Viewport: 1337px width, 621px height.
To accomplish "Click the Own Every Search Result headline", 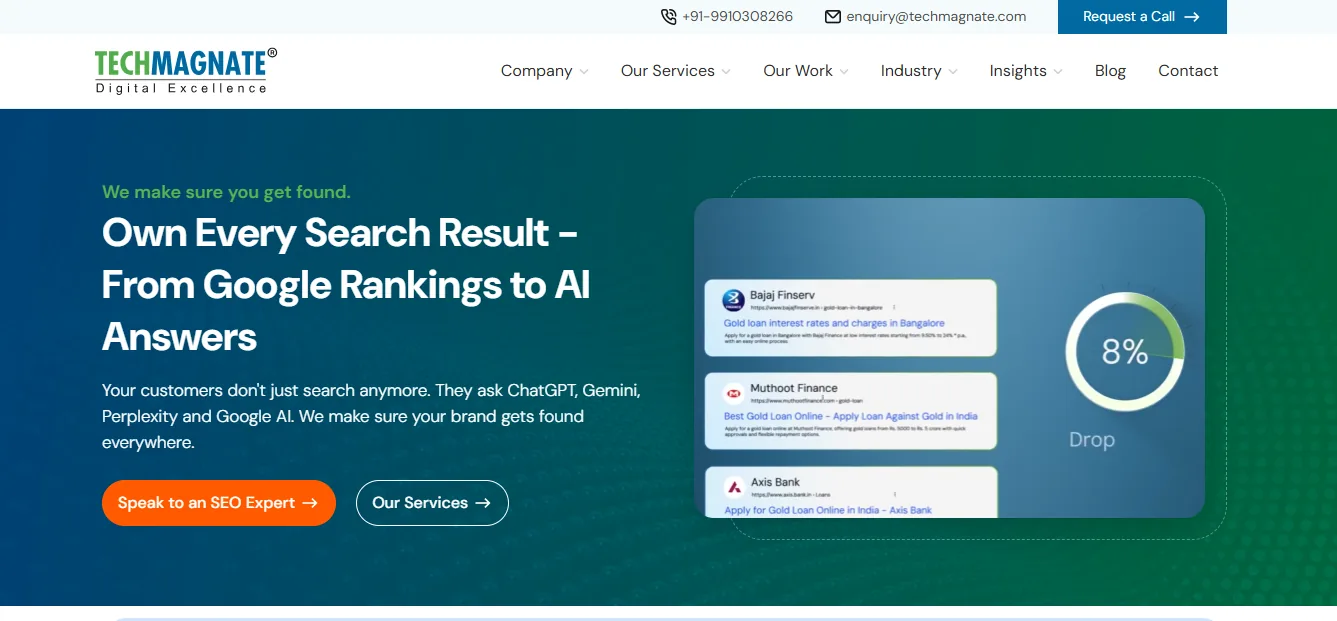I will [x=346, y=285].
